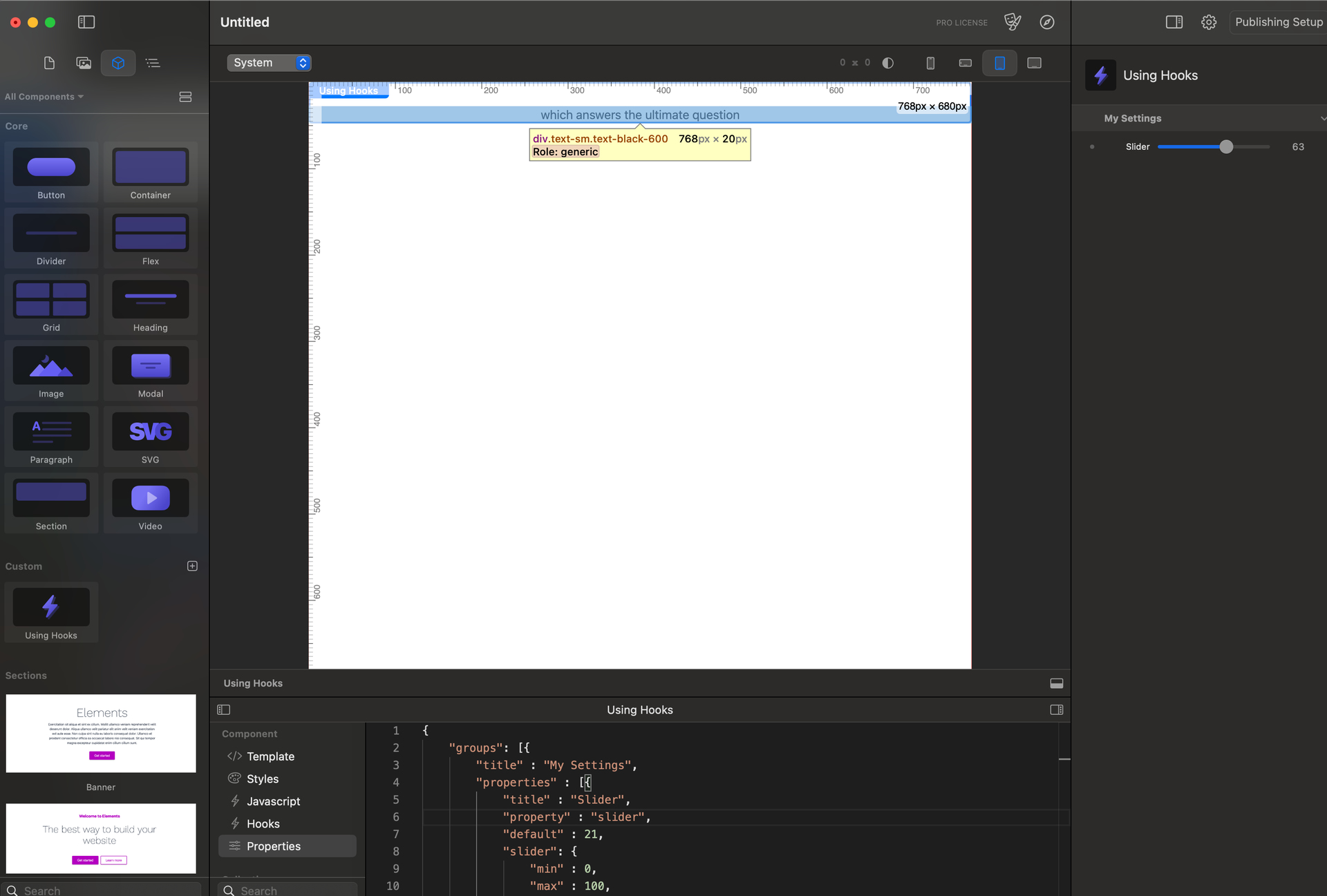Screen dimensions: 1327x896
Task: Open the media resources tab icon
Action: pos(84,63)
